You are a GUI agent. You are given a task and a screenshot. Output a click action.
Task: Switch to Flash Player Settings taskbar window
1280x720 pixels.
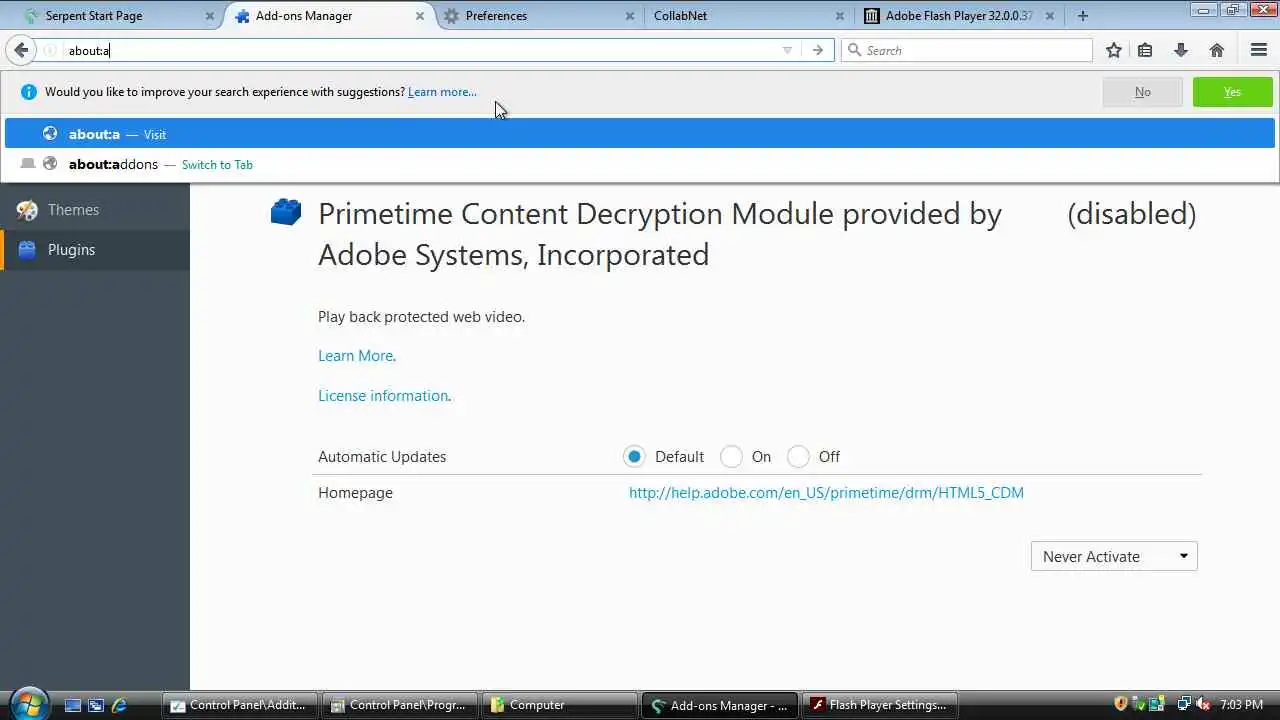tap(880, 705)
